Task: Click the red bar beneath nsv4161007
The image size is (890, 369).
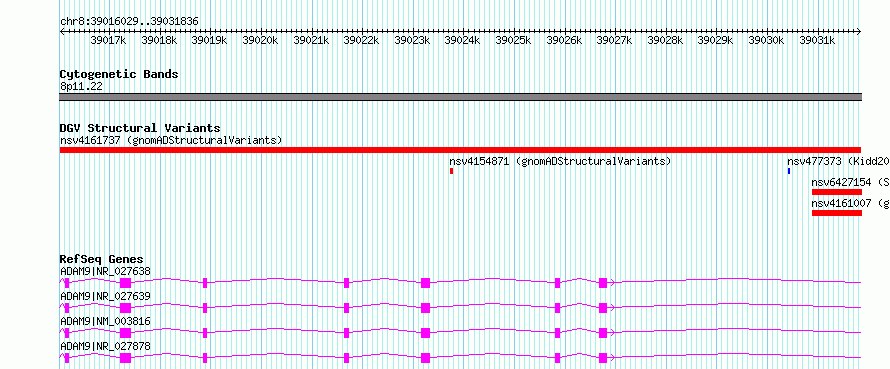Action: (x=837, y=213)
